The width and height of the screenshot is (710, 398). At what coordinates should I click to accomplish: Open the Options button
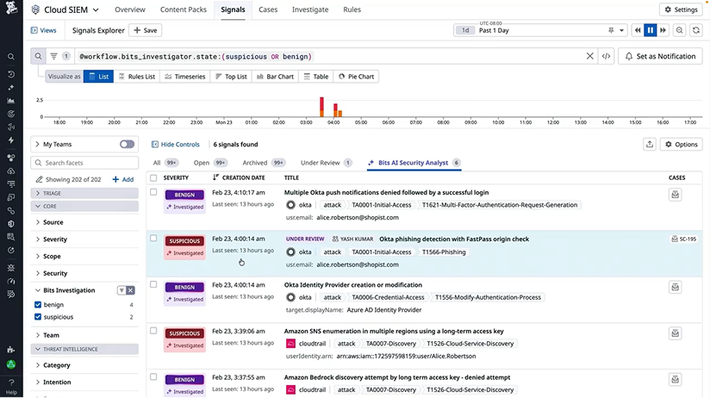(x=681, y=144)
